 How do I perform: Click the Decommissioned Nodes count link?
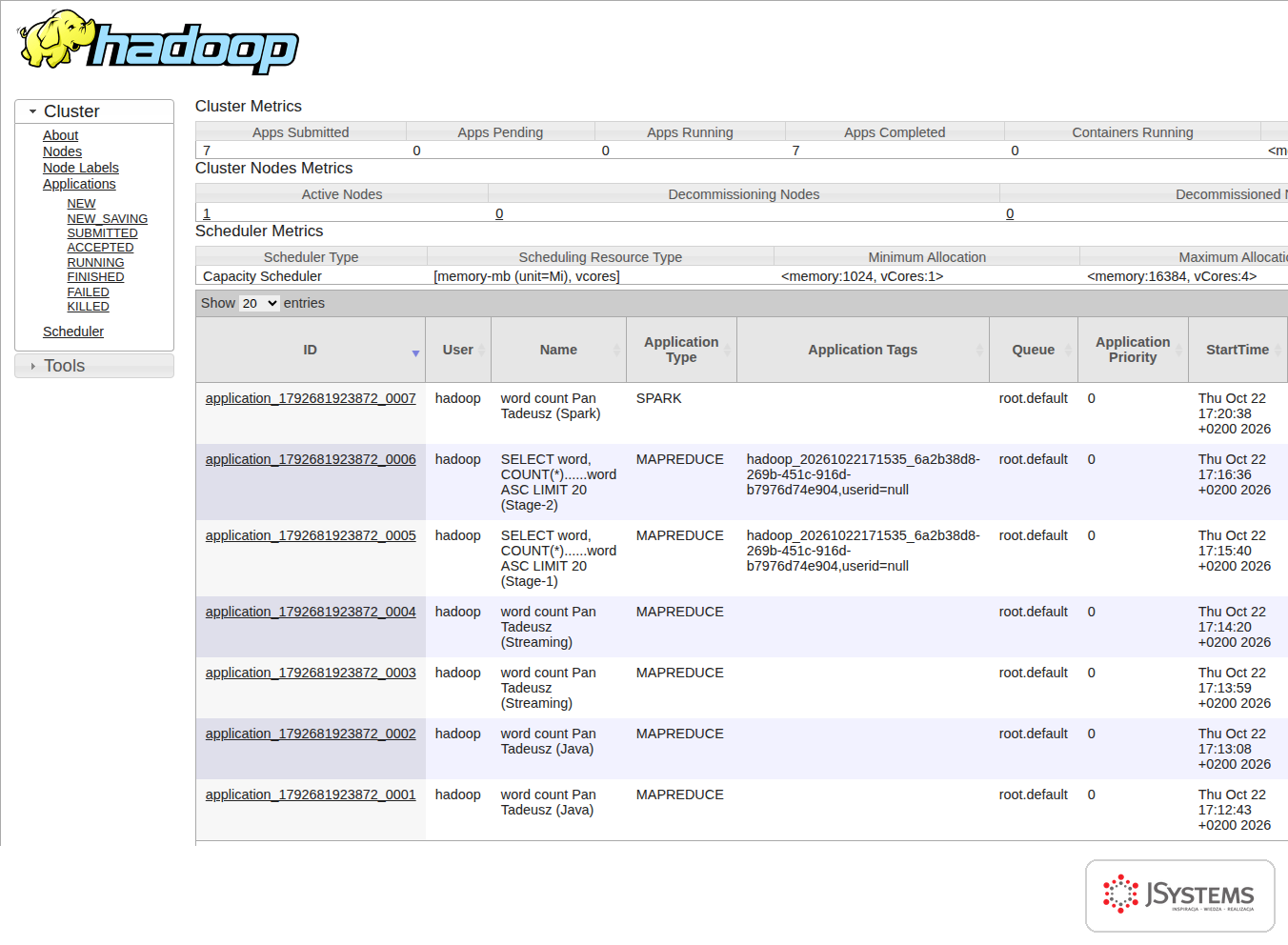[x=1010, y=213]
